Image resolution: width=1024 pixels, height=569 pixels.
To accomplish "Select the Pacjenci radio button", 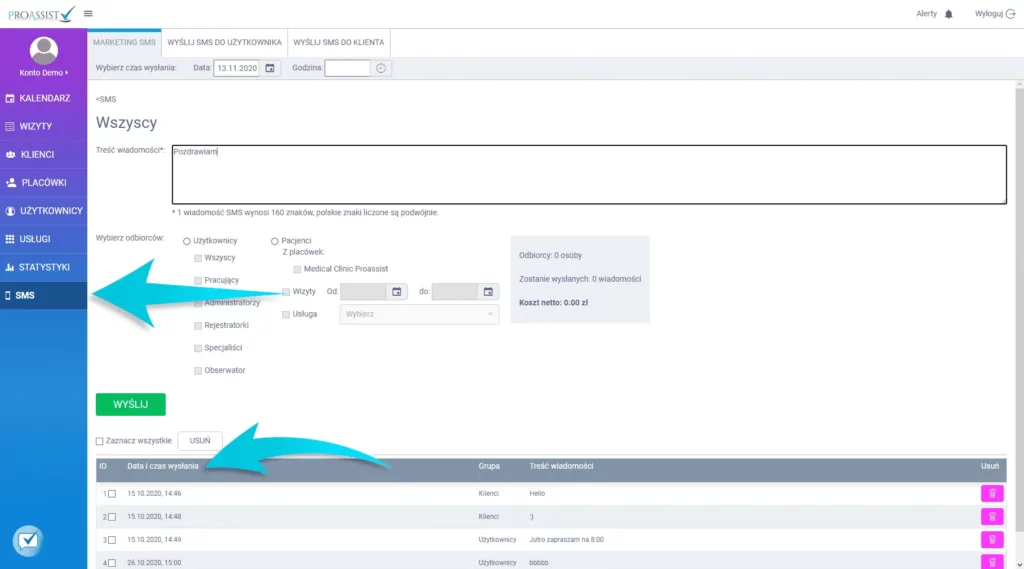I will pyautogui.click(x=275, y=241).
